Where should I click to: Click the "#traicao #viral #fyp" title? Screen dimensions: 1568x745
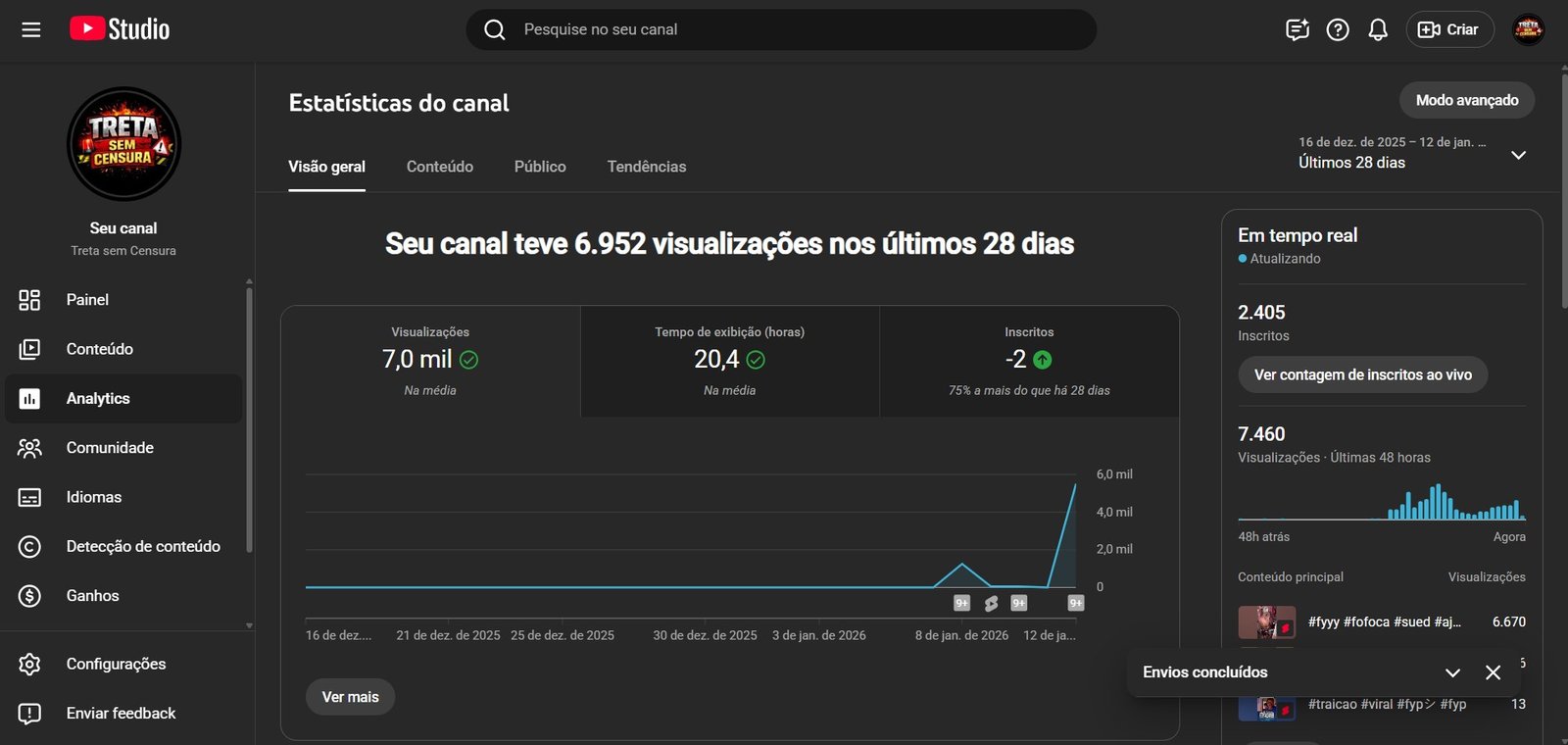coord(1387,704)
